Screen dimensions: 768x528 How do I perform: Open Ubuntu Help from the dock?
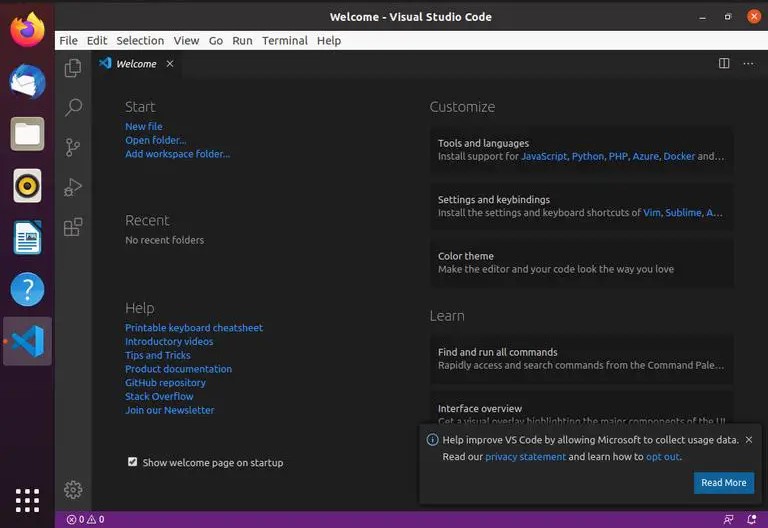(27, 289)
